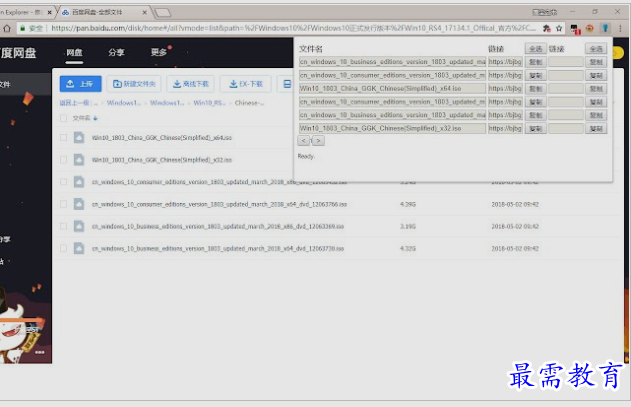The width and height of the screenshot is (631, 407).
Task: Click the 返回上一级 breadcrumb link
Action: click(x=76, y=103)
